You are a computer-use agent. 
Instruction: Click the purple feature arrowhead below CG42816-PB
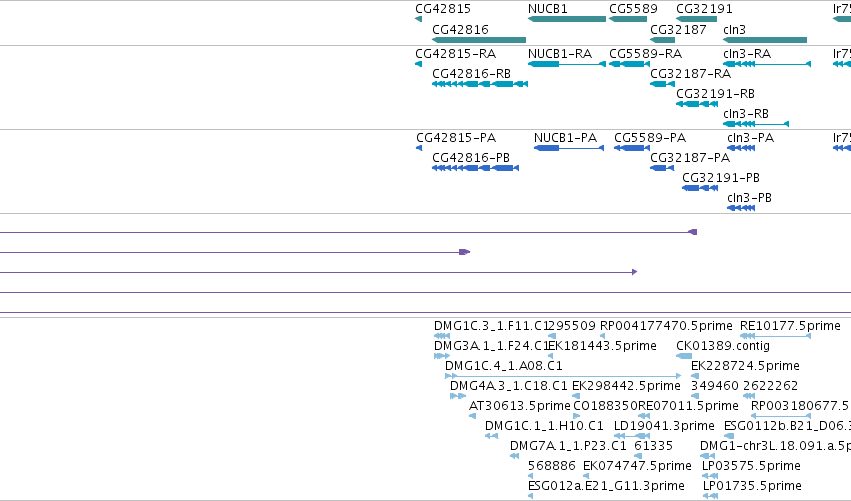465,252
